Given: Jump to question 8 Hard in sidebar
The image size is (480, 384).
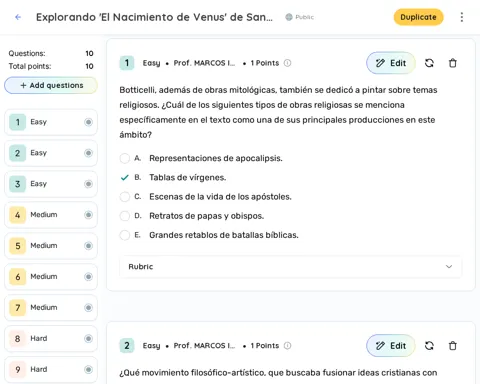Looking at the screenshot, I should pos(51,339).
